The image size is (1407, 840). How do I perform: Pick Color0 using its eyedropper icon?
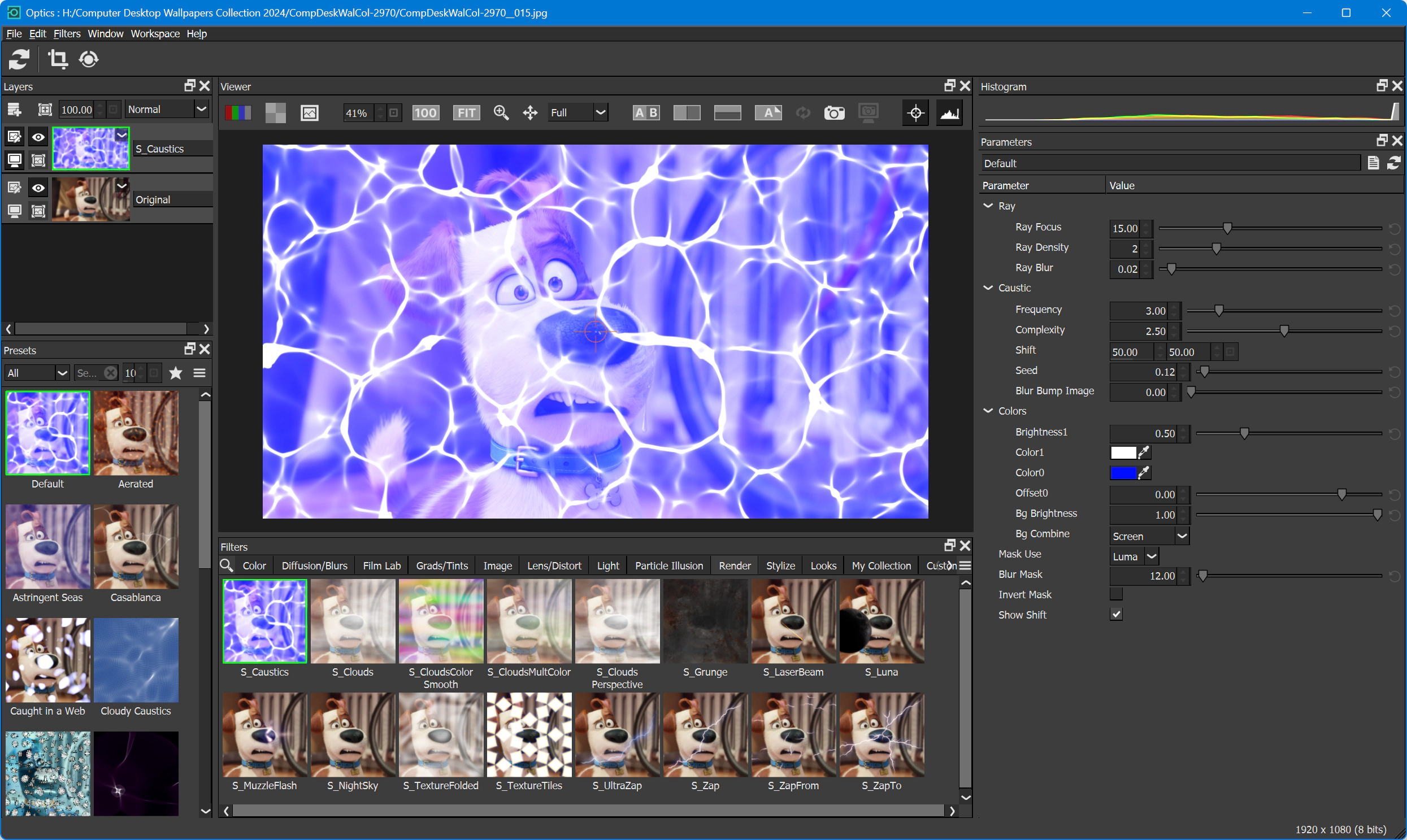point(1144,473)
